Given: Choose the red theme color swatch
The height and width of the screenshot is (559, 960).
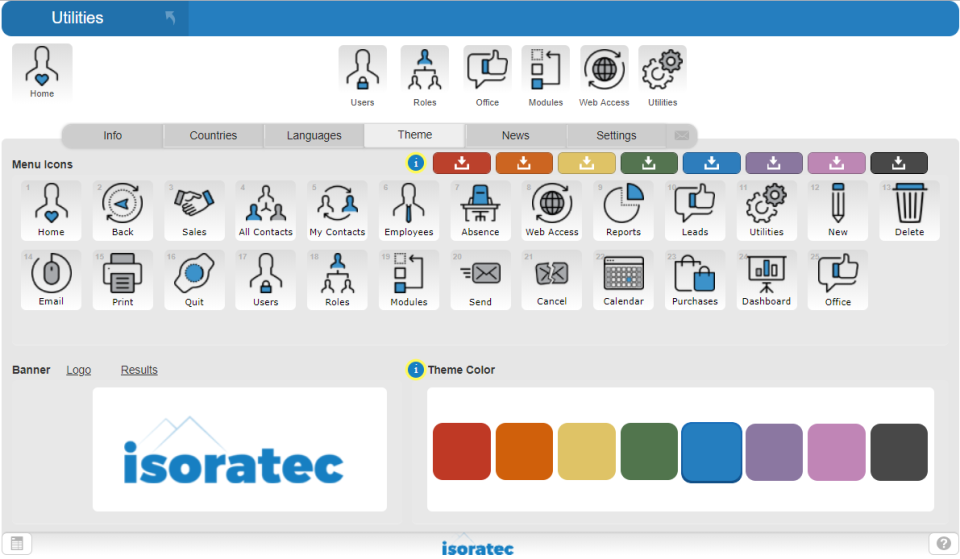Looking at the screenshot, I should (x=462, y=451).
